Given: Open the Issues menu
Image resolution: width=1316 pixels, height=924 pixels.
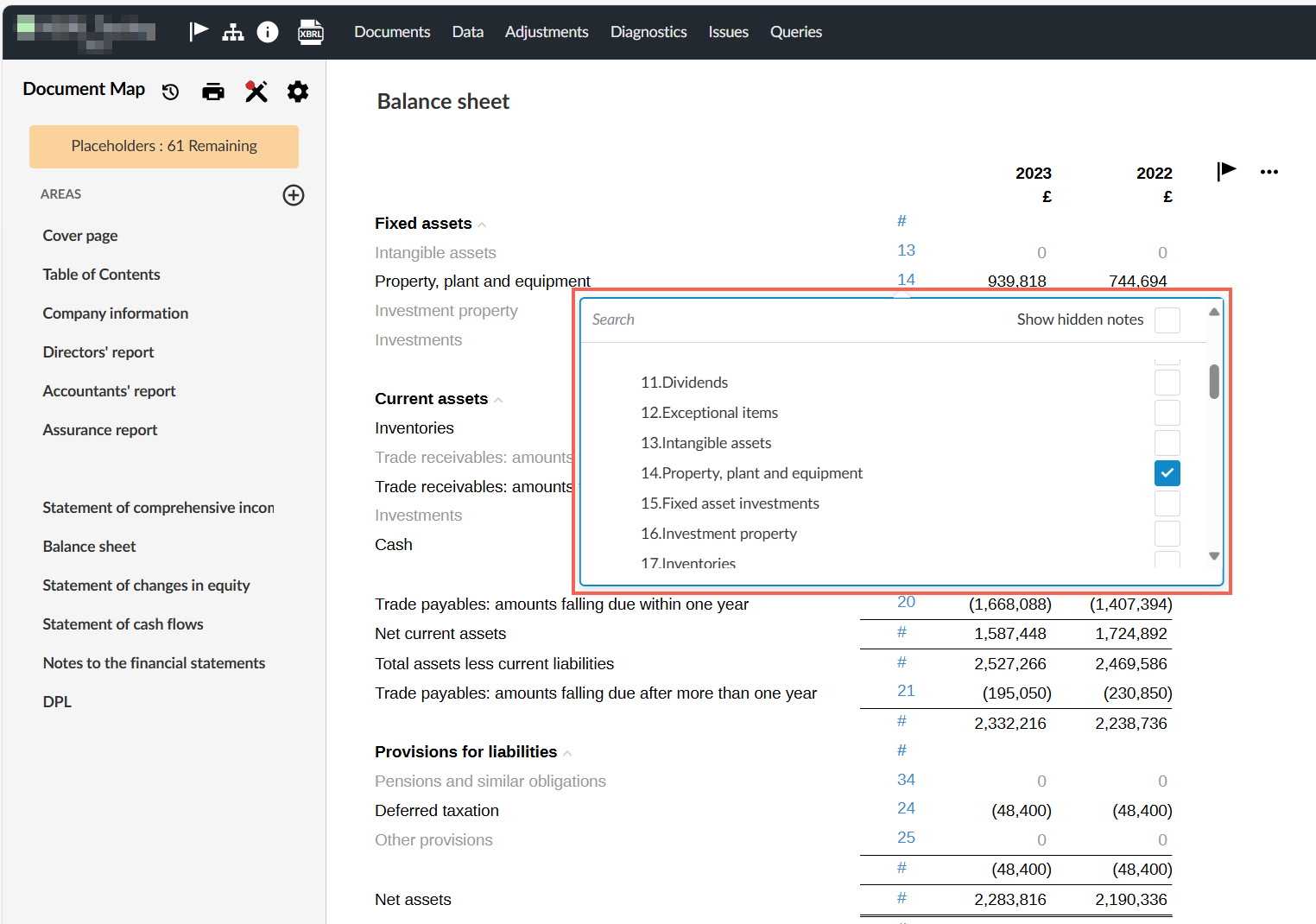Looking at the screenshot, I should [729, 32].
